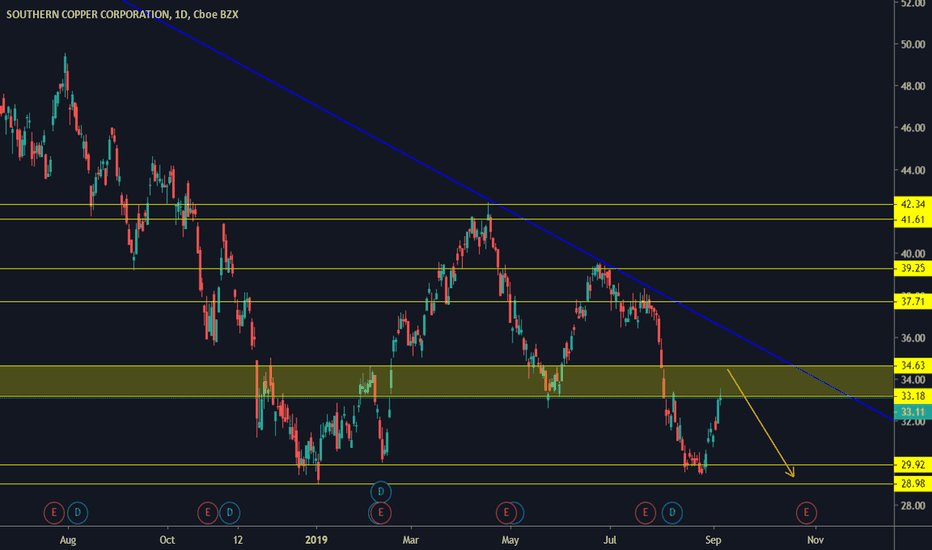Image resolution: width=932 pixels, height=550 pixels.
Task: Open the earnings marker right of Jul
Action: point(645,513)
